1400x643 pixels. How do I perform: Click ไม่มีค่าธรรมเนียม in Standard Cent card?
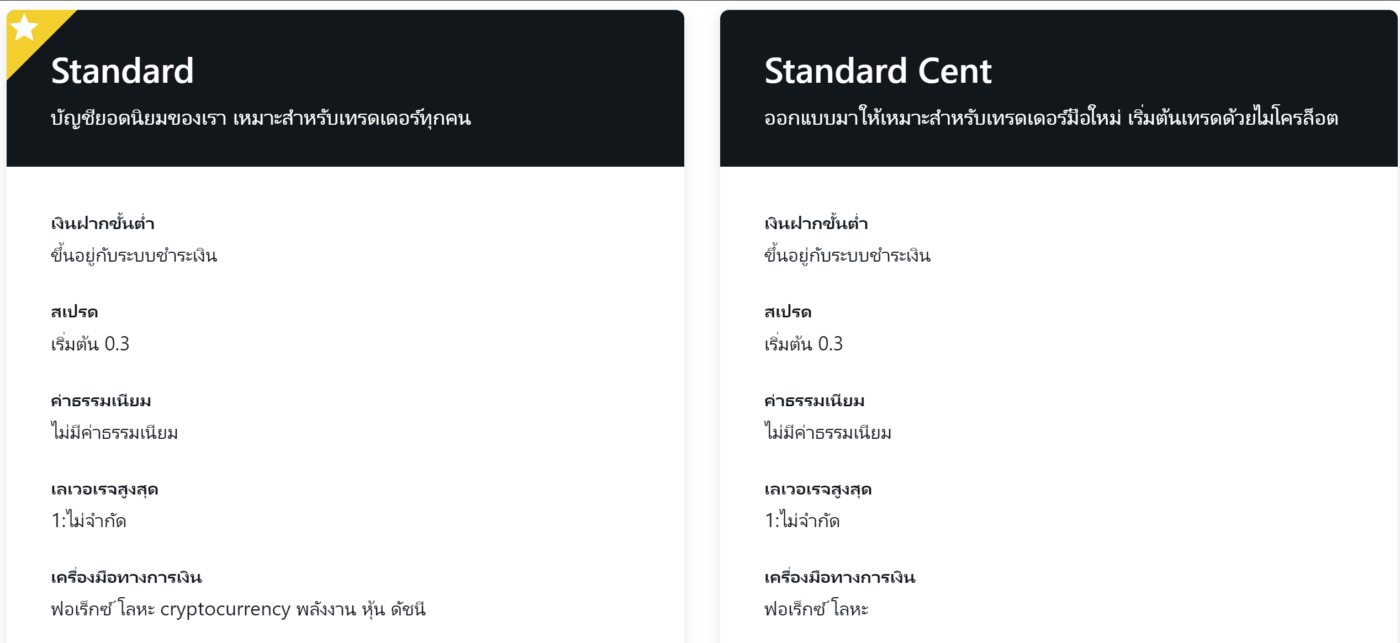click(828, 433)
